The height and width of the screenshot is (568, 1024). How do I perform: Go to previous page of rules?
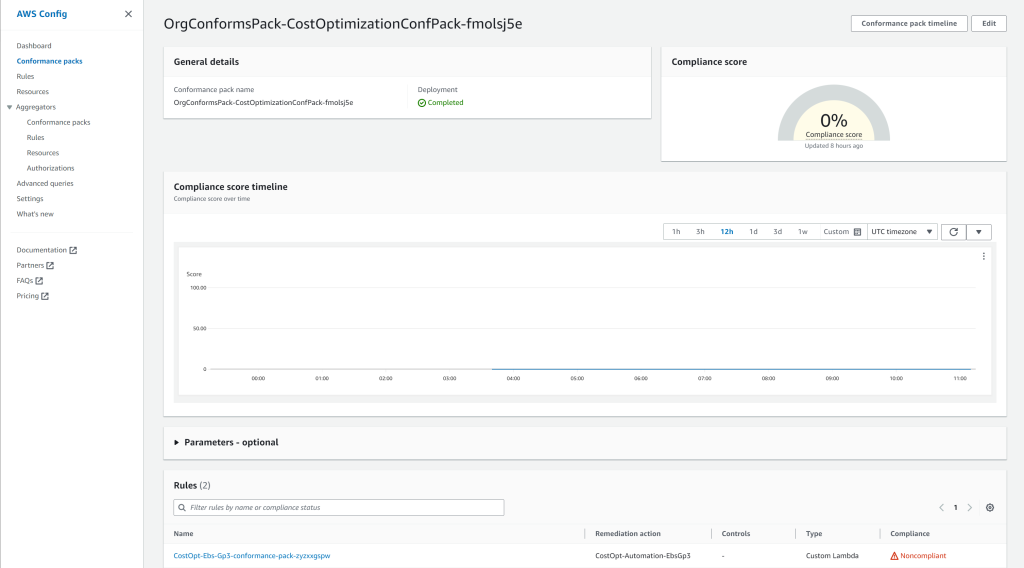[941, 507]
